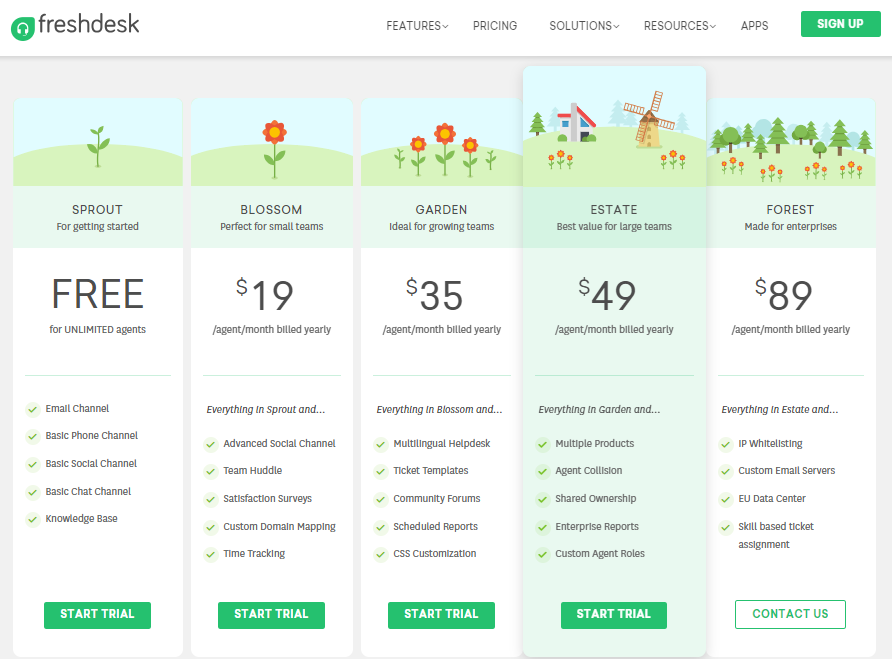
Task: Expand the Resources dropdown menu
Action: pyautogui.click(x=680, y=26)
